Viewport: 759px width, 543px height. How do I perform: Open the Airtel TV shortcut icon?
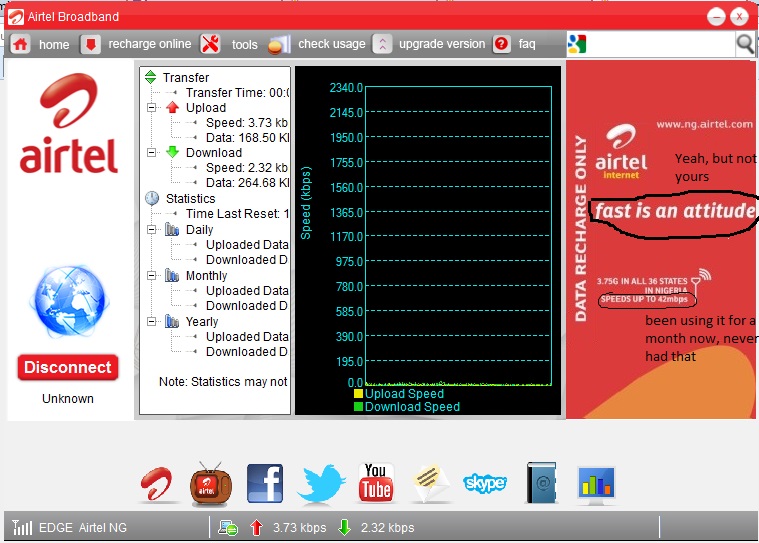click(x=210, y=484)
